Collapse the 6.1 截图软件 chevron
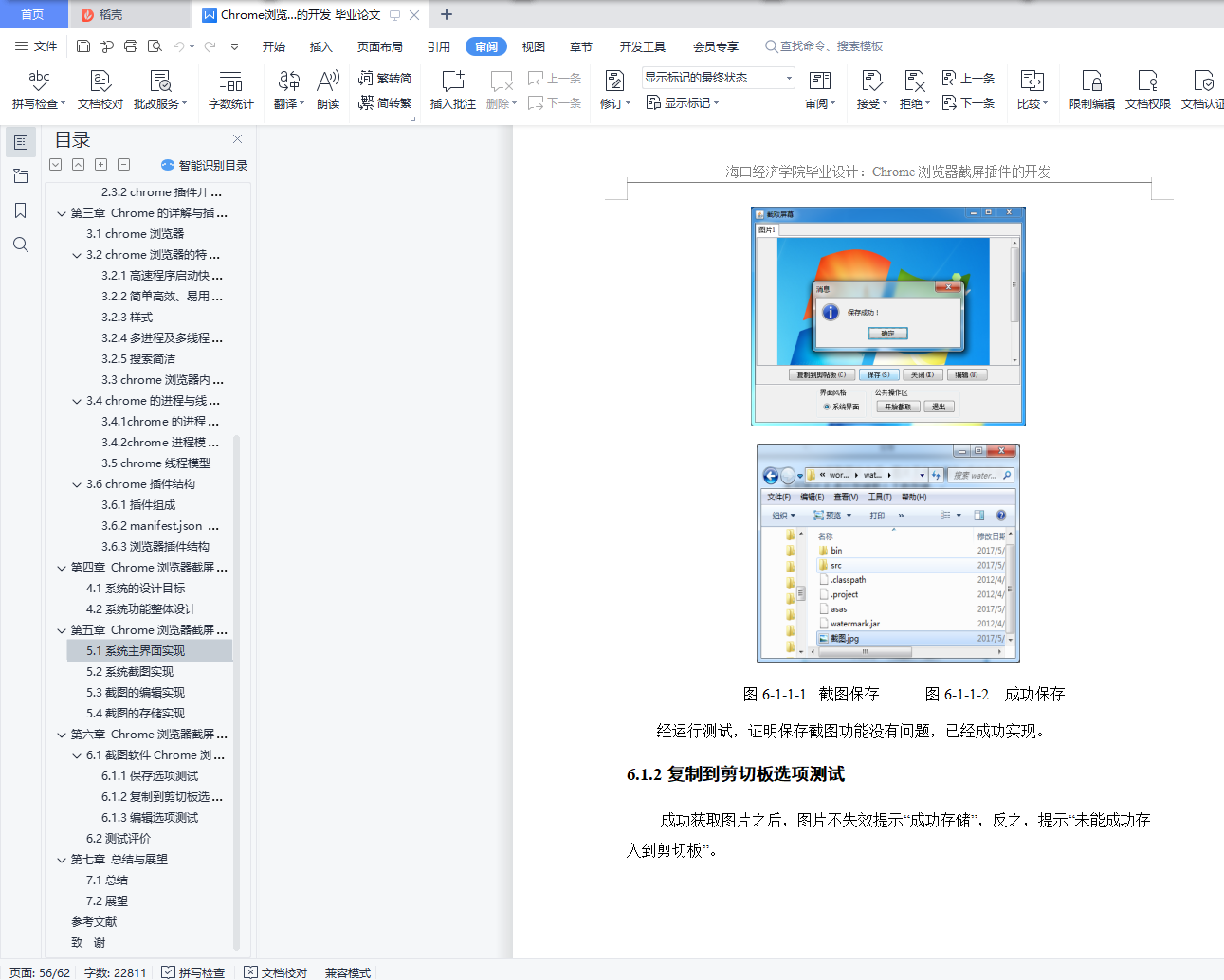 [x=77, y=755]
